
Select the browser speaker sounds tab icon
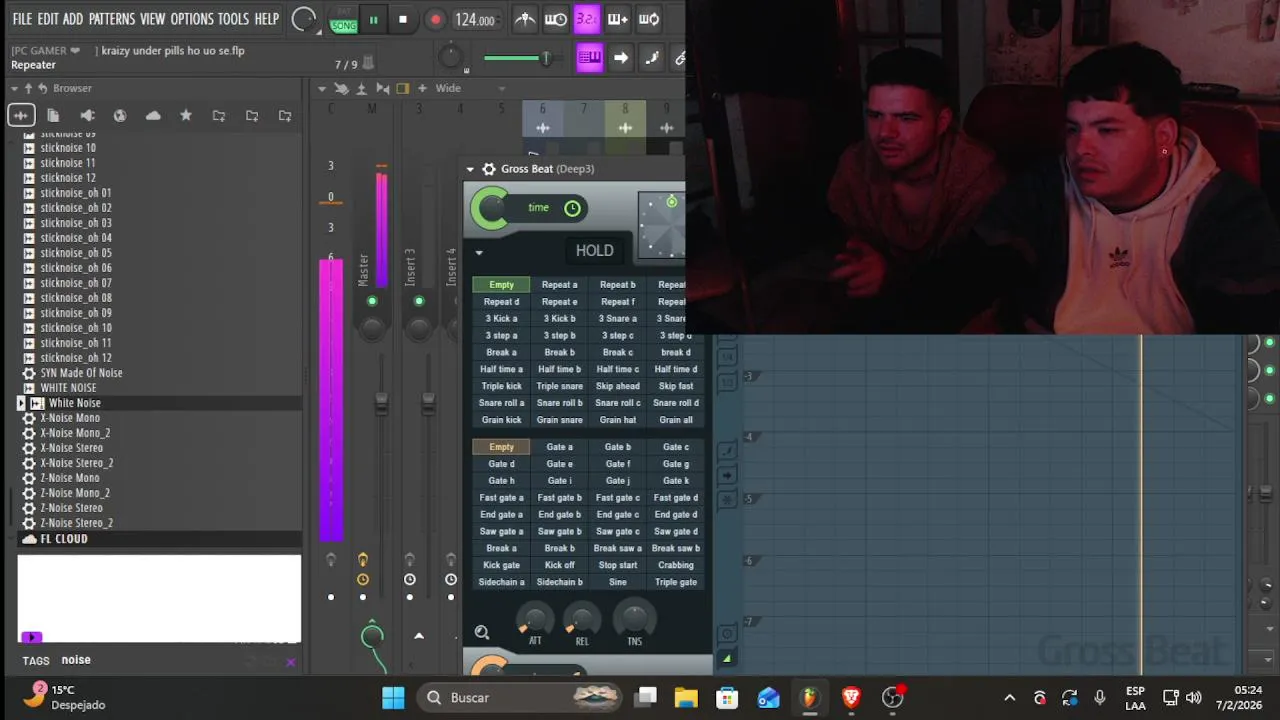pos(87,115)
